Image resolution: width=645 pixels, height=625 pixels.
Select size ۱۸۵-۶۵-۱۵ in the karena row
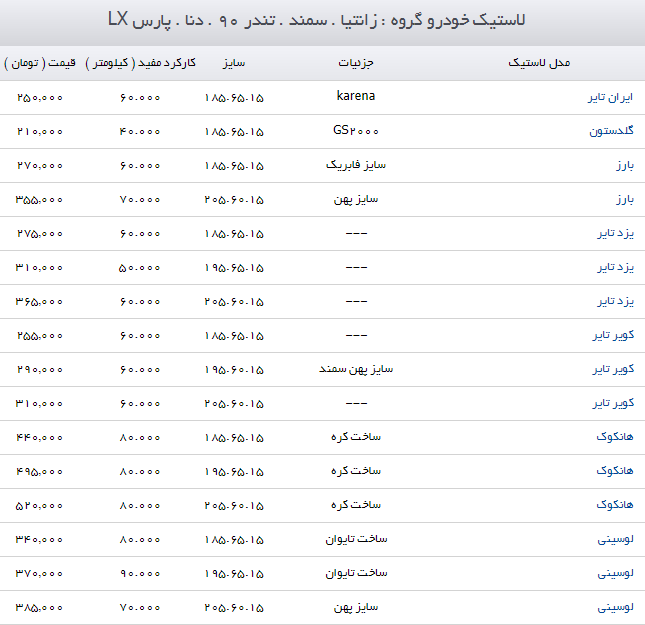click(x=234, y=98)
